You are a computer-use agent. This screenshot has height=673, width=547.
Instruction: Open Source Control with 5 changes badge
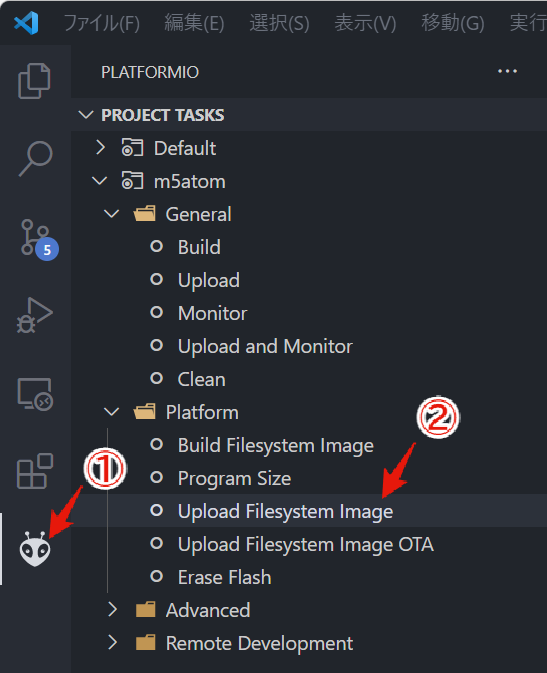point(39,239)
